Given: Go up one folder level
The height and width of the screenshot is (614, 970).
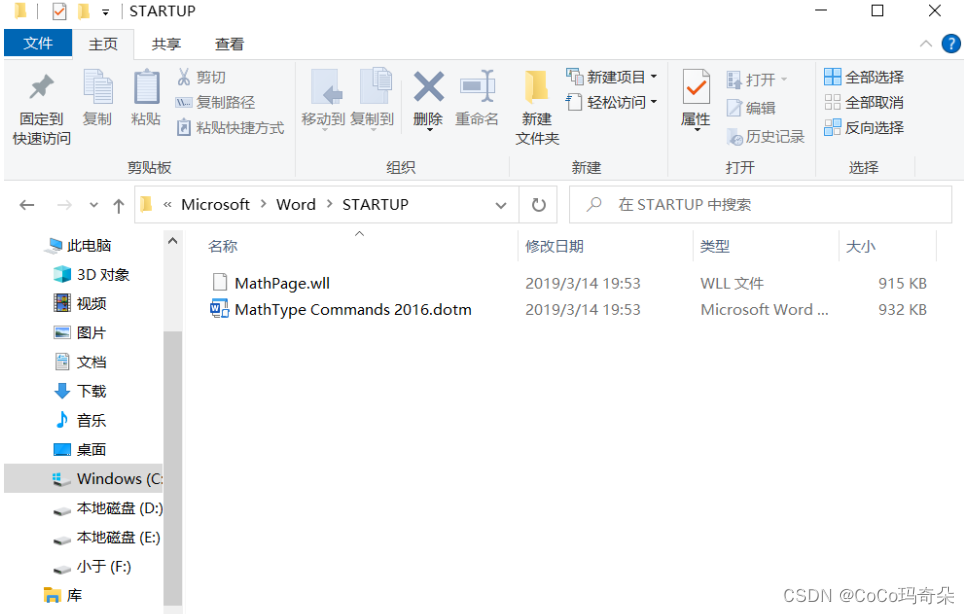Looking at the screenshot, I should point(119,205).
